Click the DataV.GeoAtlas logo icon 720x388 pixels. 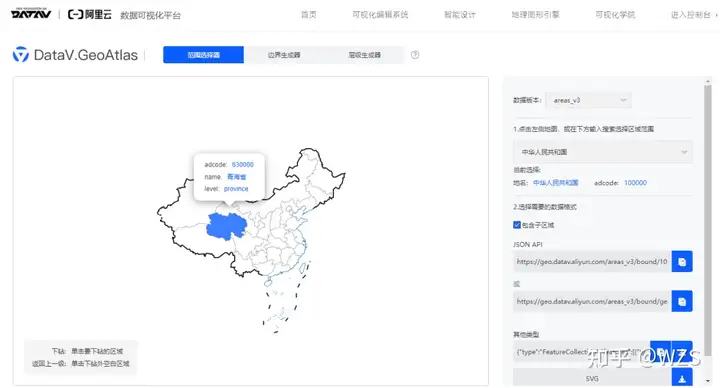[21, 55]
